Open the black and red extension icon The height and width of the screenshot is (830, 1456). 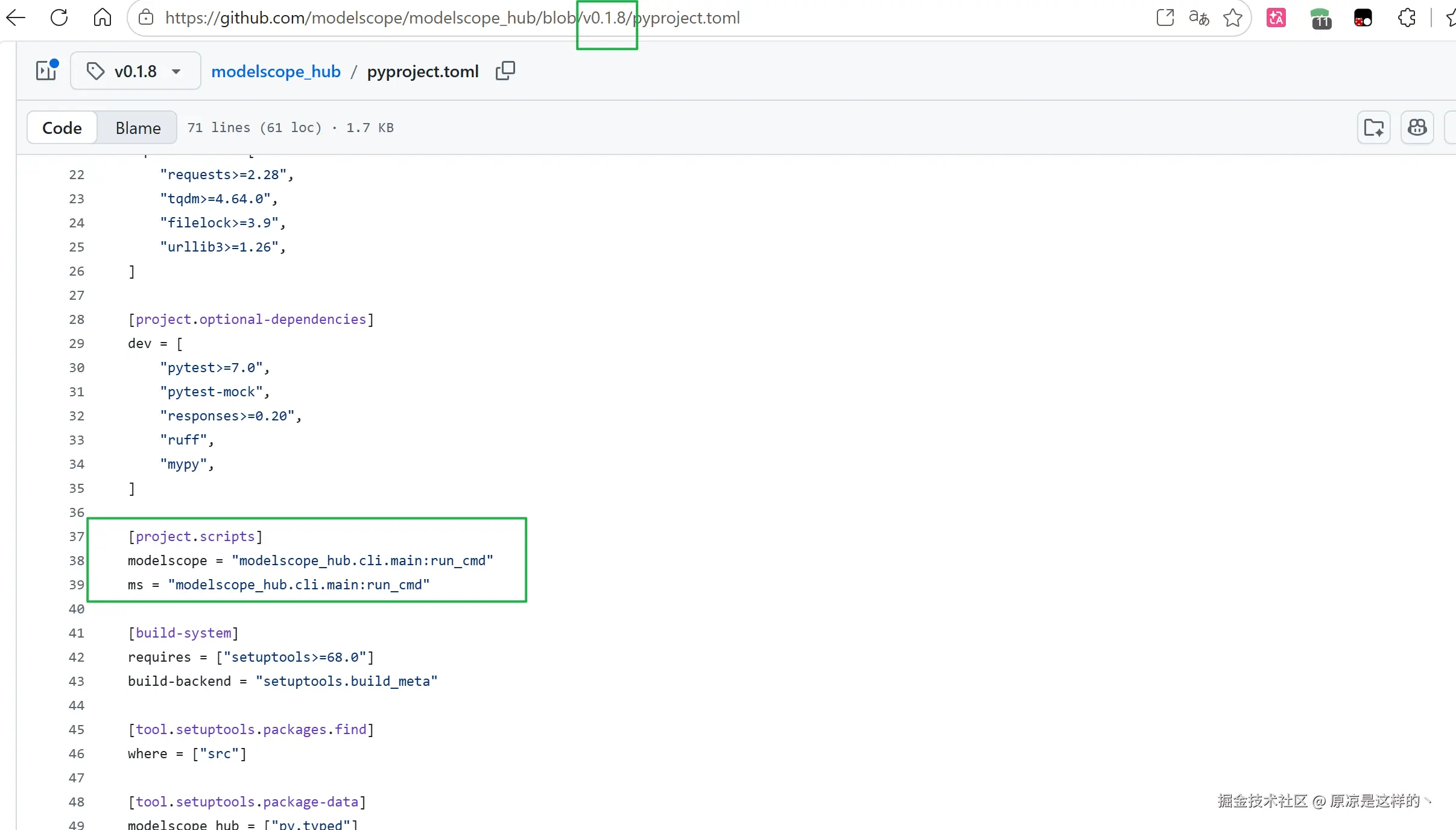click(1363, 17)
